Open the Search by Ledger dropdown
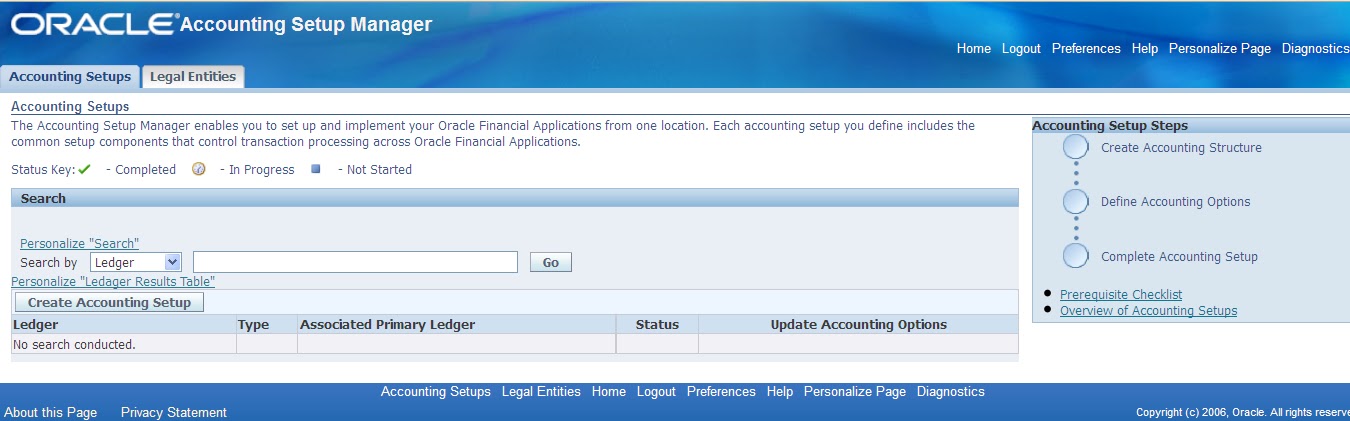This screenshot has width=1350, height=421. [136, 262]
